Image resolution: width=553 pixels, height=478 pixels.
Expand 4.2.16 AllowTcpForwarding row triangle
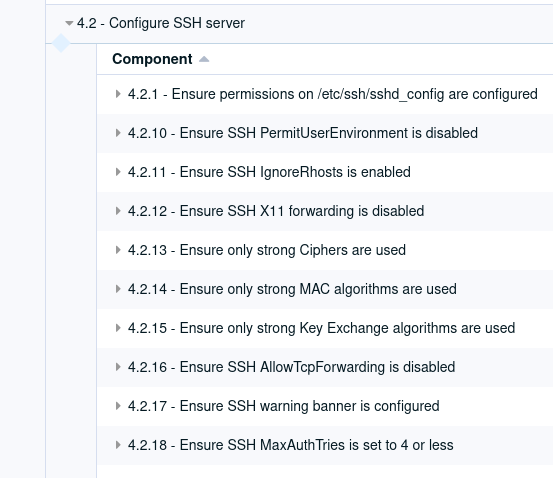[x=118, y=367]
